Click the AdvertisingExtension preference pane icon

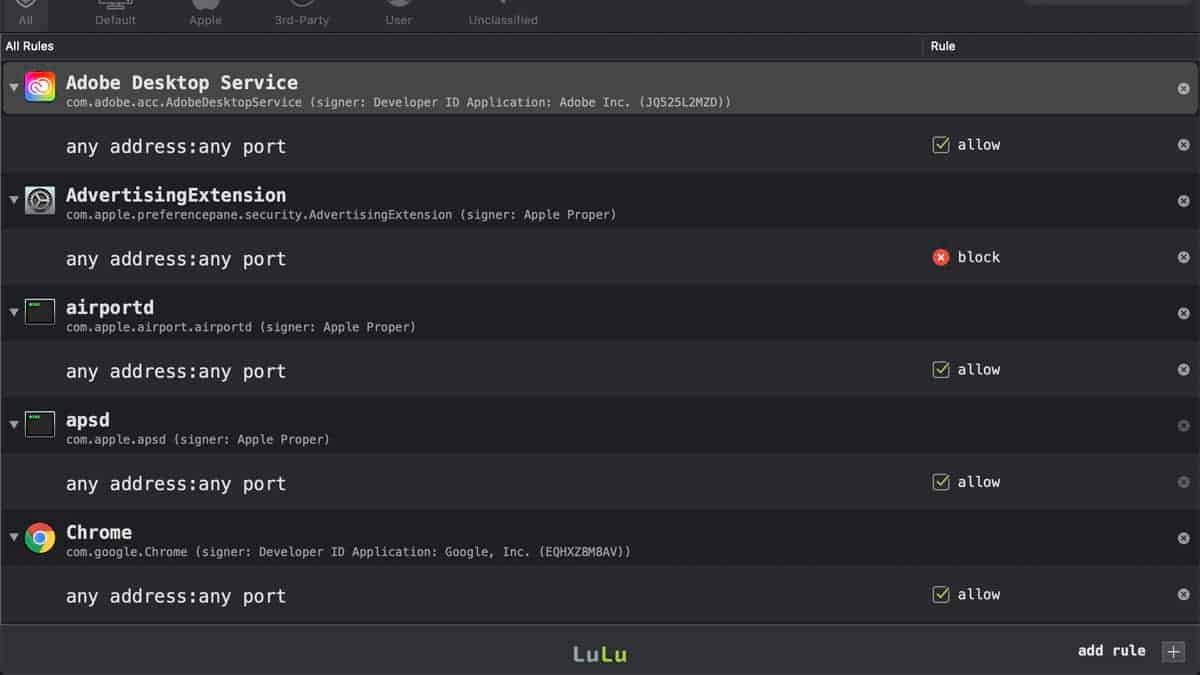[39, 200]
